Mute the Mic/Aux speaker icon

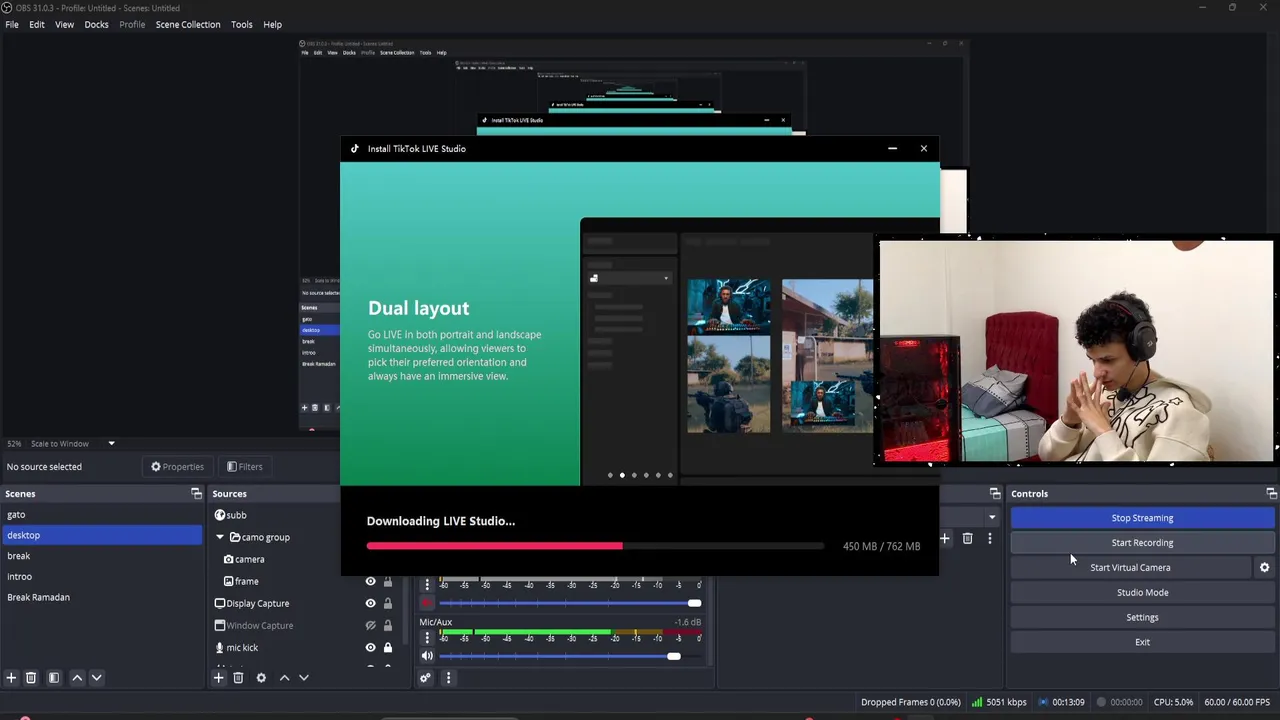click(x=427, y=656)
